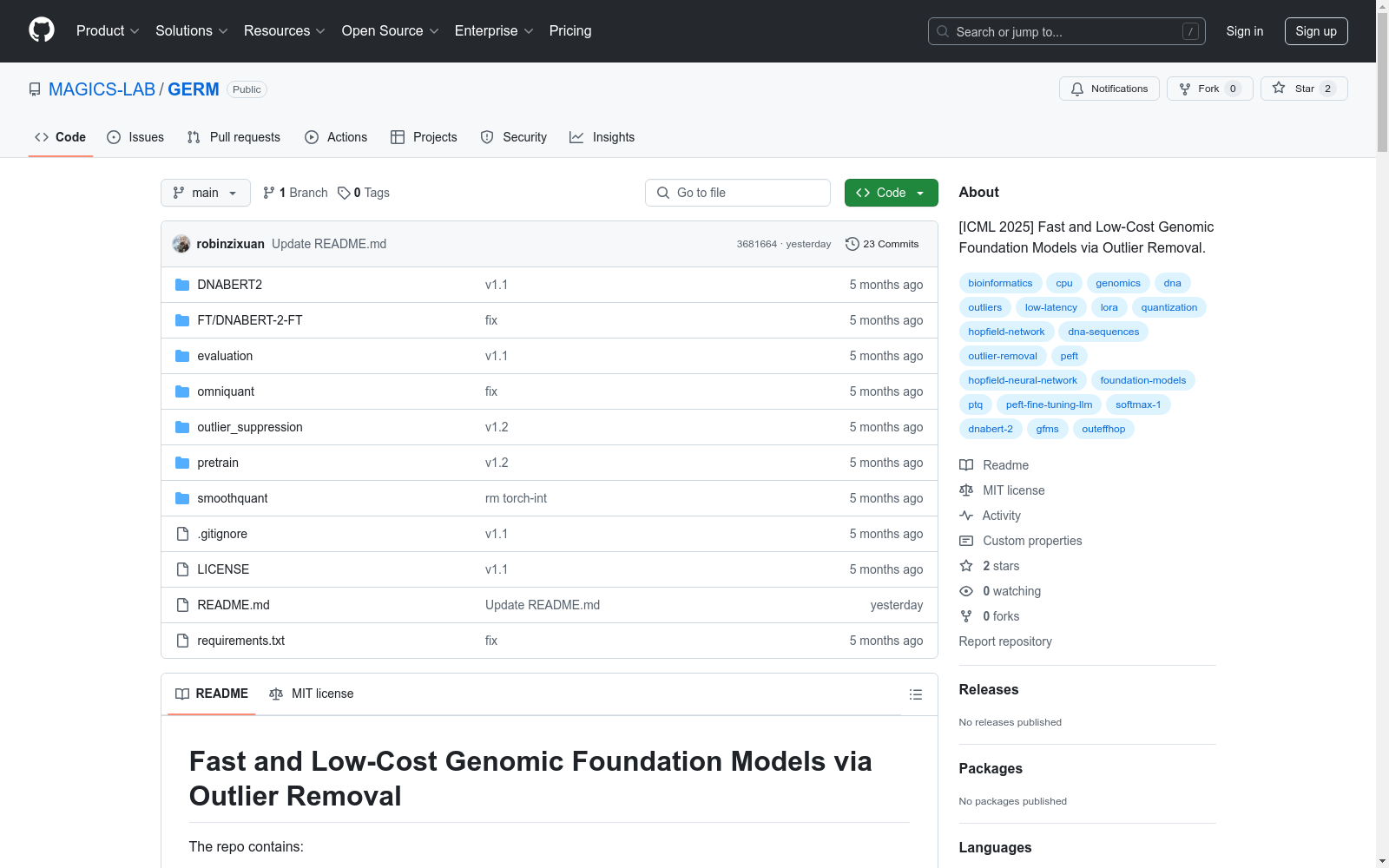Click the Star icon
1389x868 pixels.
coord(1279,88)
